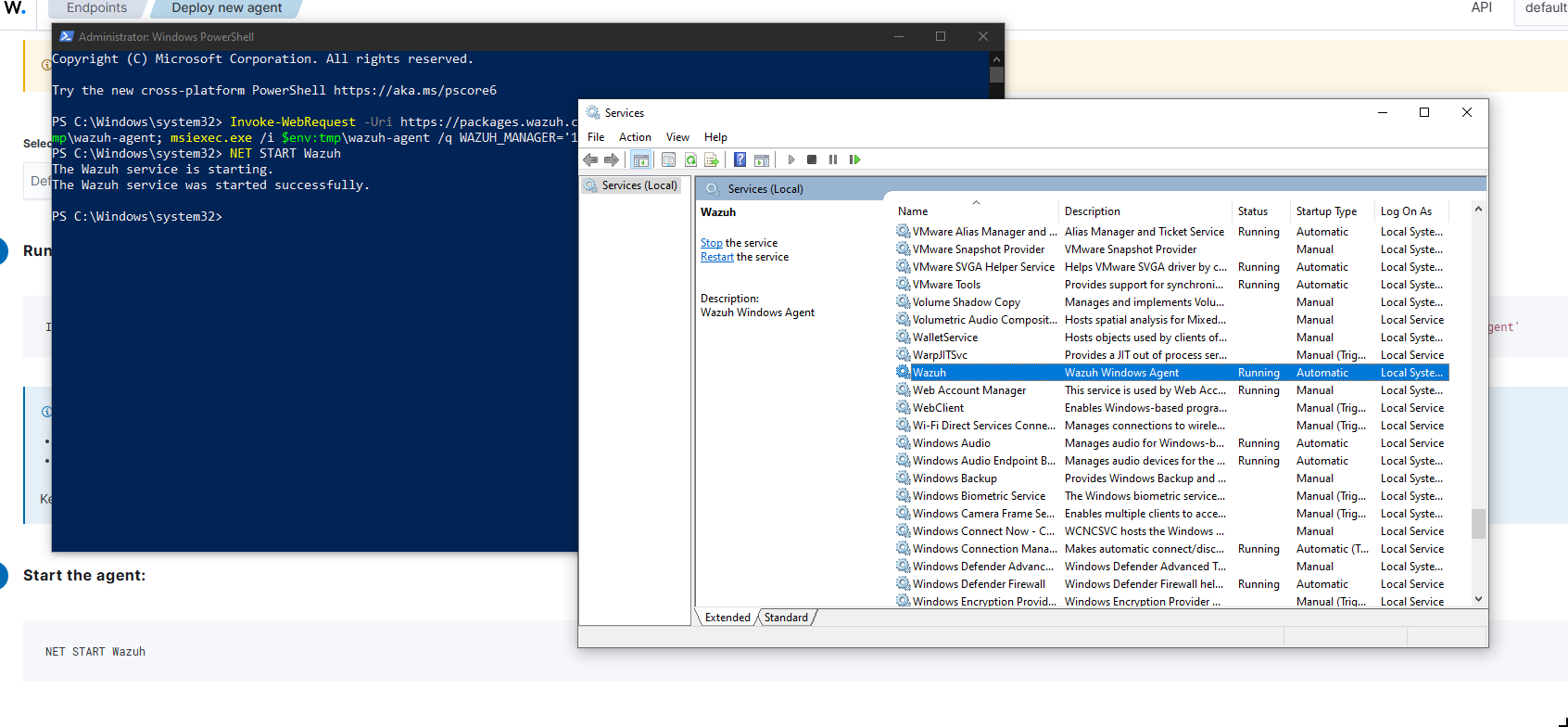Click the PowerShell prompt line
Viewport: 1568px width, 727px height.
click(x=137, y=216)
